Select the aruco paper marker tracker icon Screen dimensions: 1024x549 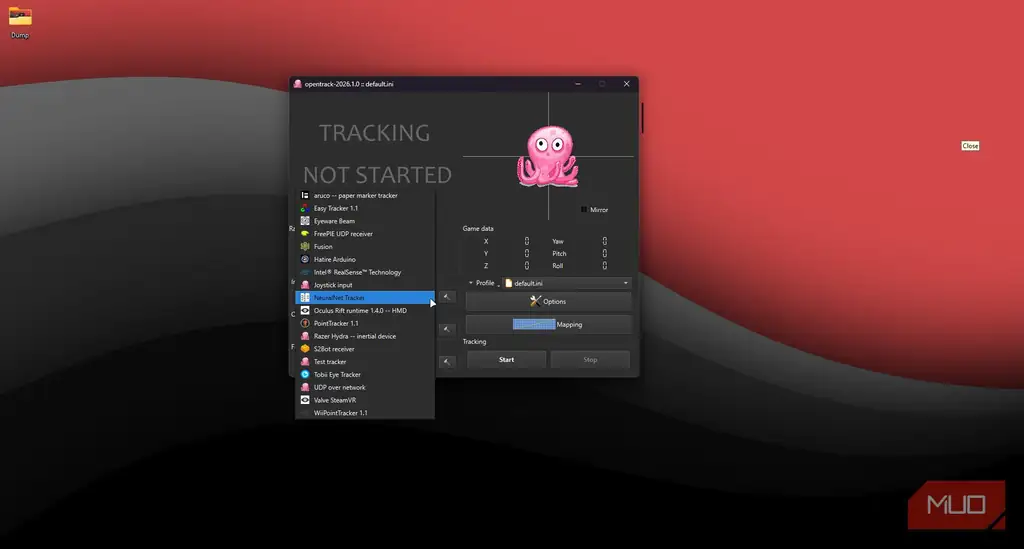[x=305, y=195]
